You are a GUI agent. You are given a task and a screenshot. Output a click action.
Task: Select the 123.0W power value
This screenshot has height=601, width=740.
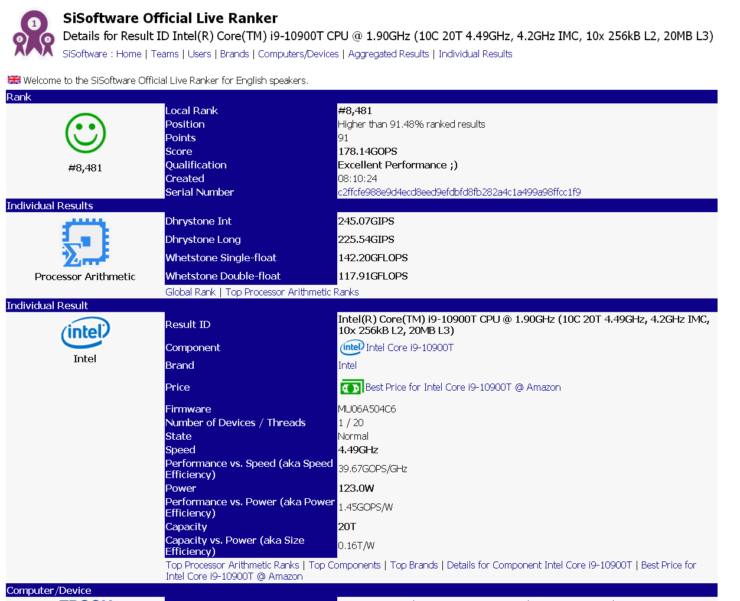[x=356, y=488]
